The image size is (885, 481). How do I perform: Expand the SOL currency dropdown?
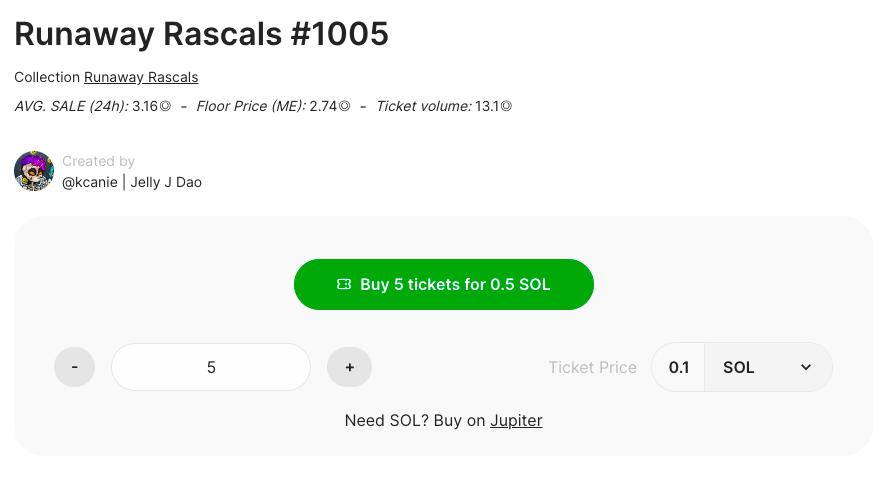(x=767, y=367)
